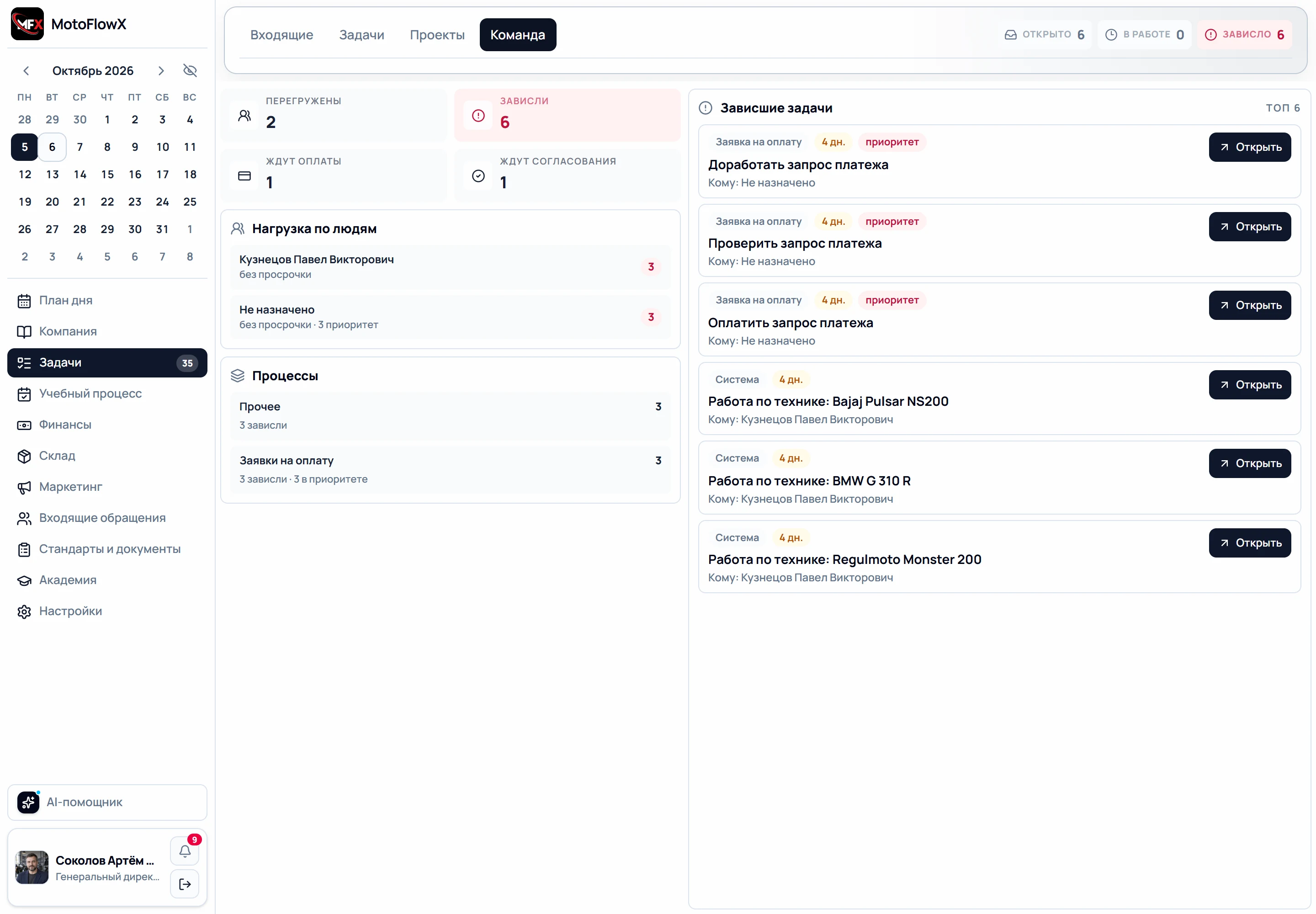Screen dimensions: 1316x914
Task: Click the В работе 0 status chip
Action: (x=1144, y=35)
